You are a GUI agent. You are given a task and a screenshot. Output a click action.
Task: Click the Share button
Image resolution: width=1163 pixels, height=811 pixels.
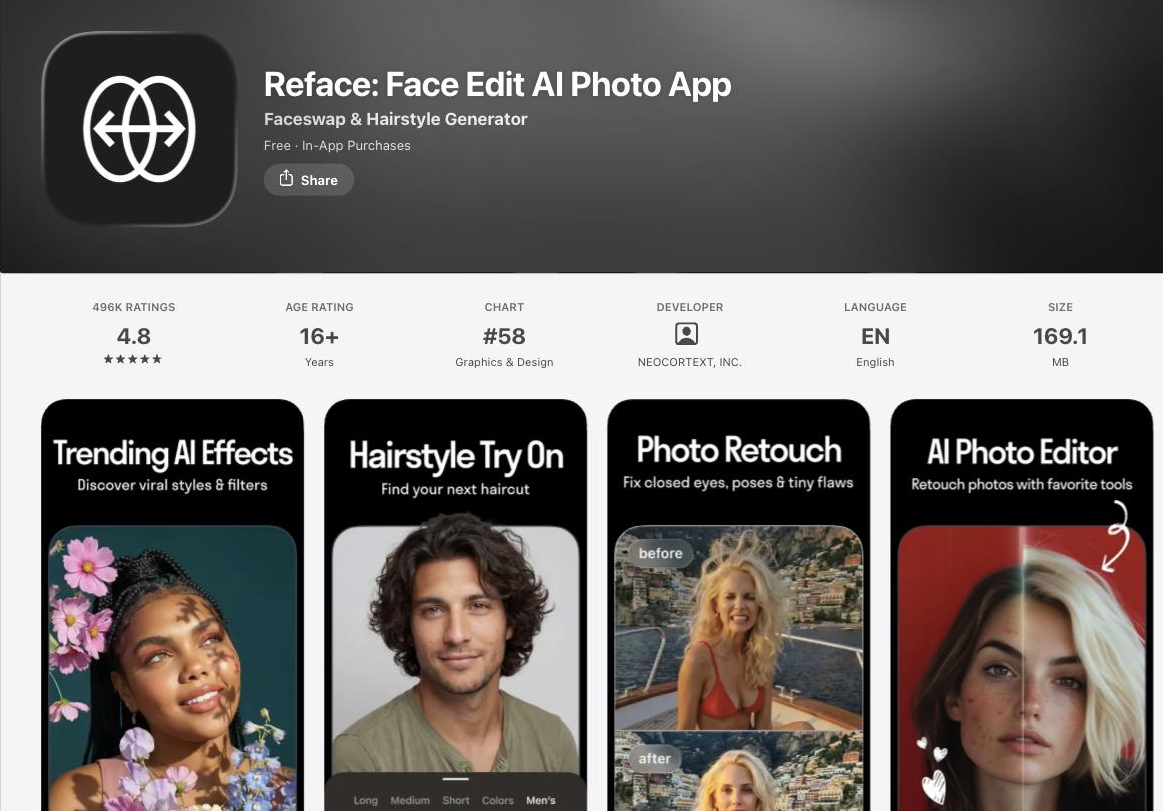point(309,180)
